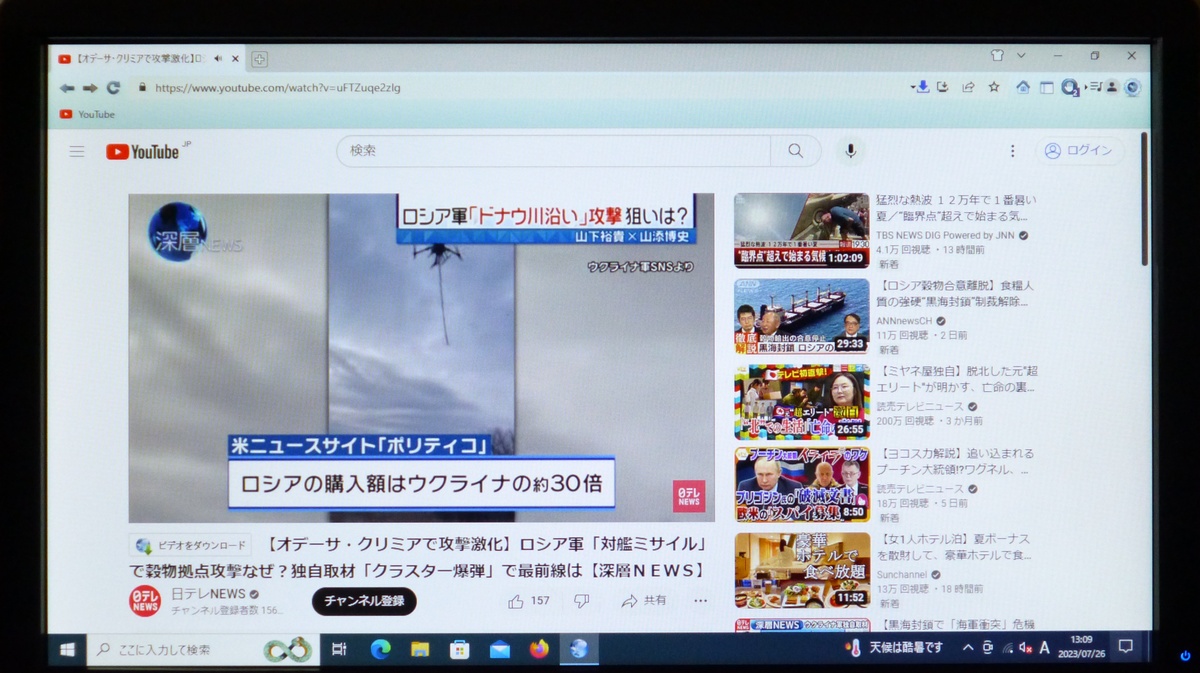Subscribe with チャンネル登録 button
The height and width of the screenshot is (673, 1200).
pyautogui.click(x=364, y=601)
